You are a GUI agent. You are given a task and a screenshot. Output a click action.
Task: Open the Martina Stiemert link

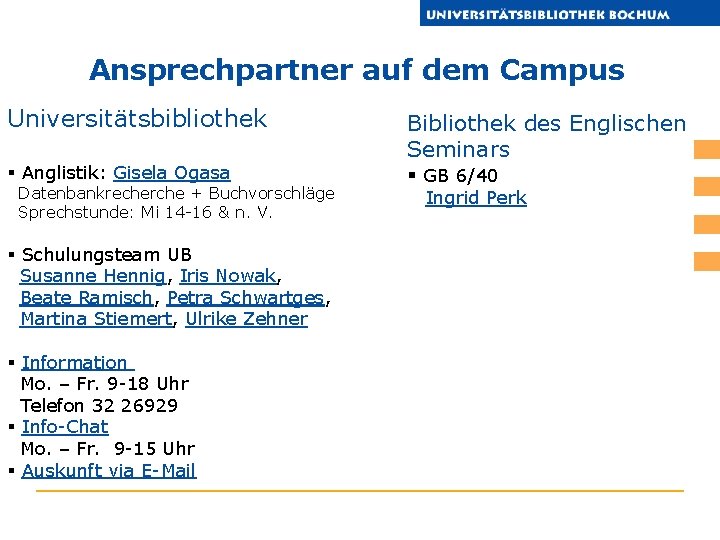pyautogui.click(x=97, y=319)
